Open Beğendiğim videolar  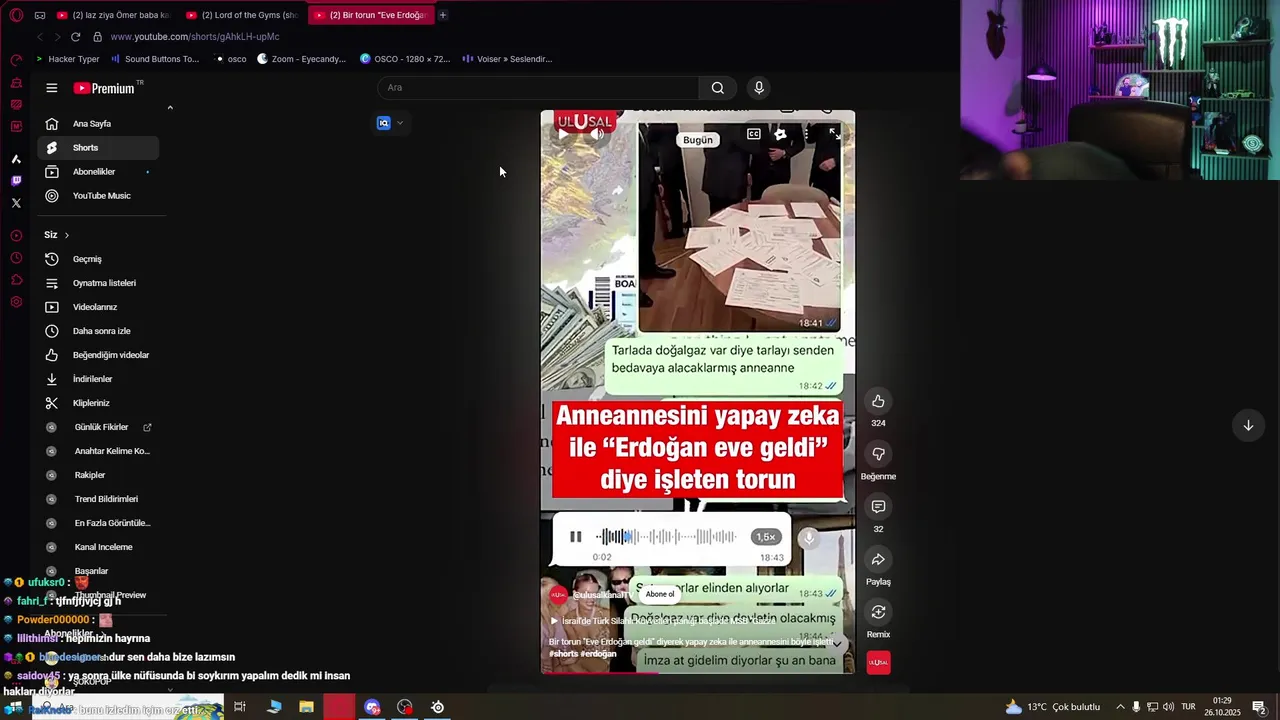pyautogui.click(x=98, y=355)
